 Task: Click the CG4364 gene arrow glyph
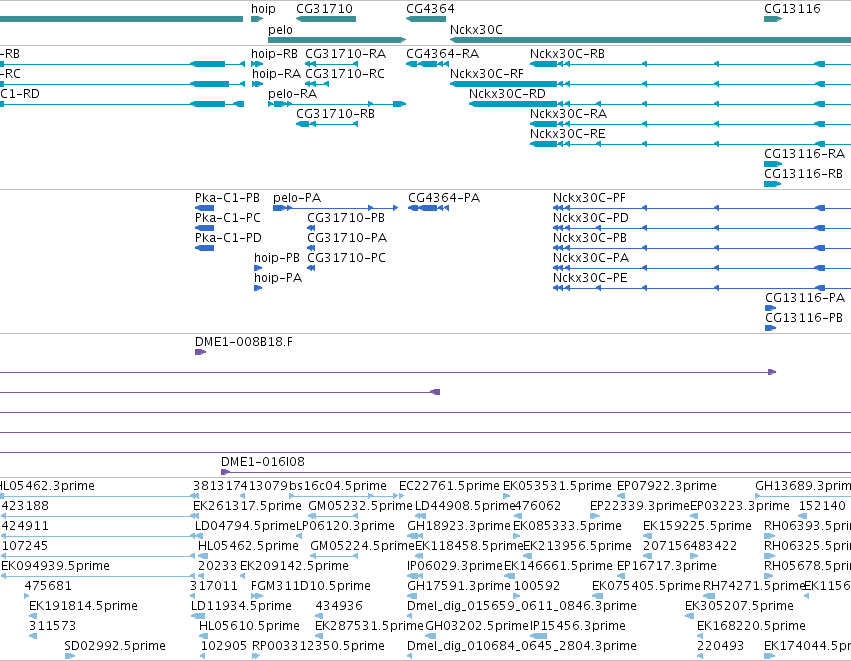click(426, 19)
